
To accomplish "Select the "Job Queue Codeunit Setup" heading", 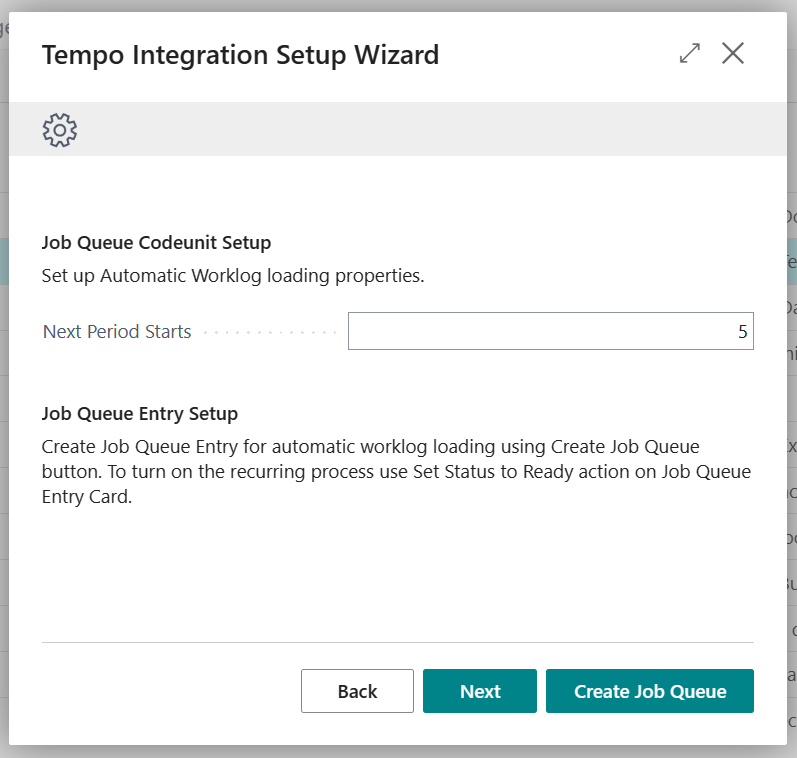I will pos(156,243).
